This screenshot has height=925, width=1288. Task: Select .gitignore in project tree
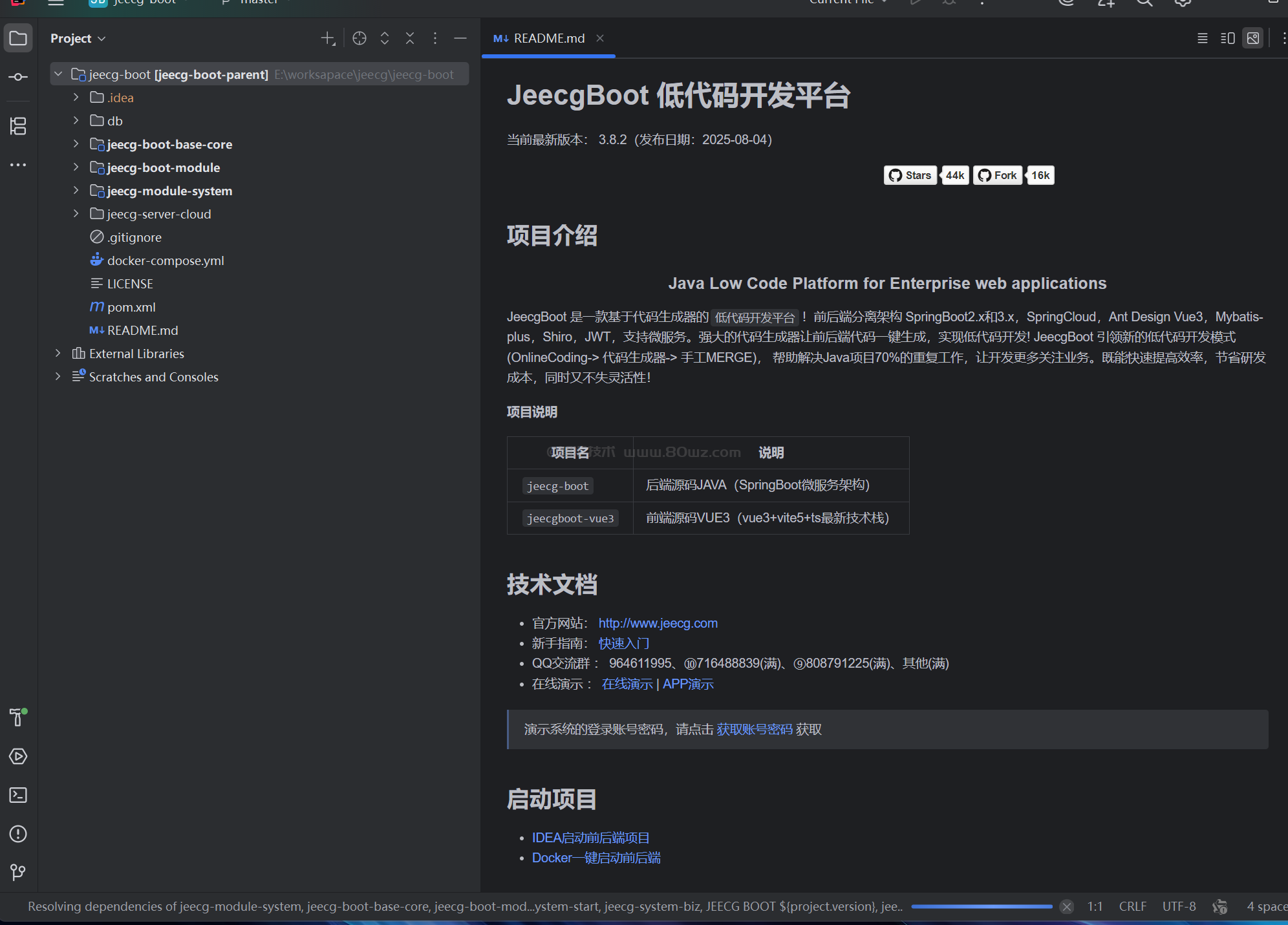point(134,237)
